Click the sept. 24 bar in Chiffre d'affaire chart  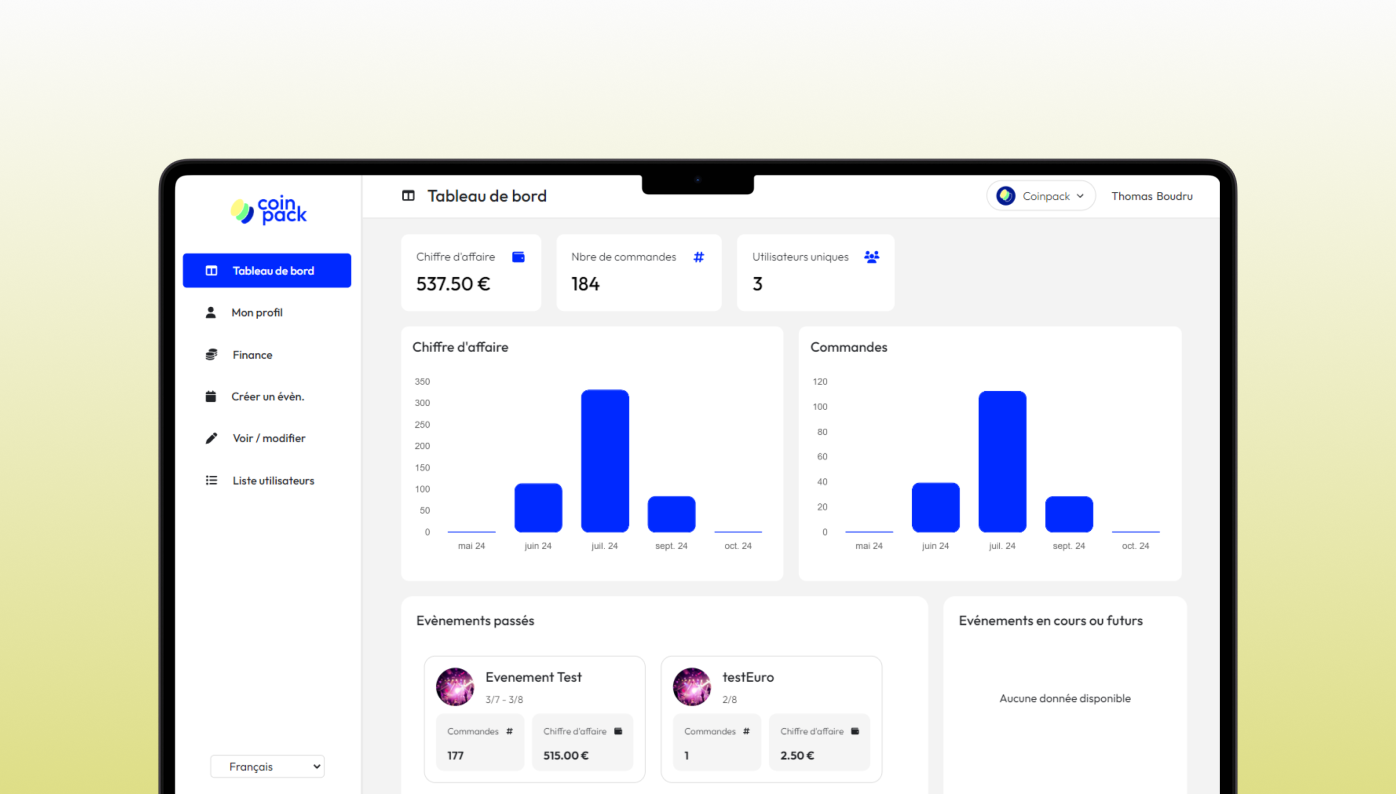click(x=671, y=514)
